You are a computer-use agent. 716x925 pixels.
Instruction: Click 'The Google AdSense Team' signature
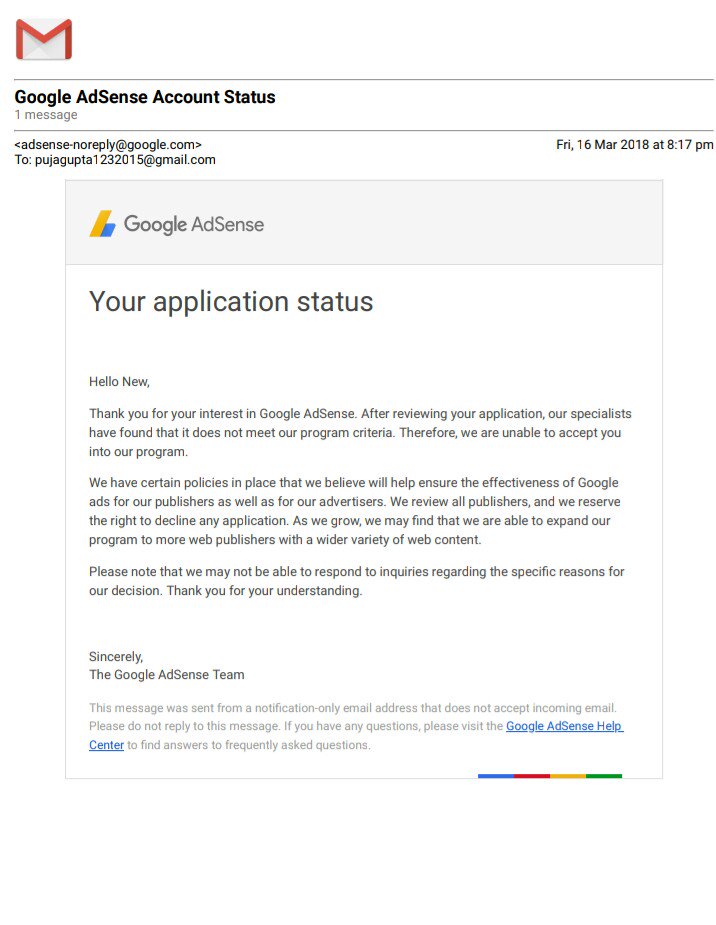point(166,675)
